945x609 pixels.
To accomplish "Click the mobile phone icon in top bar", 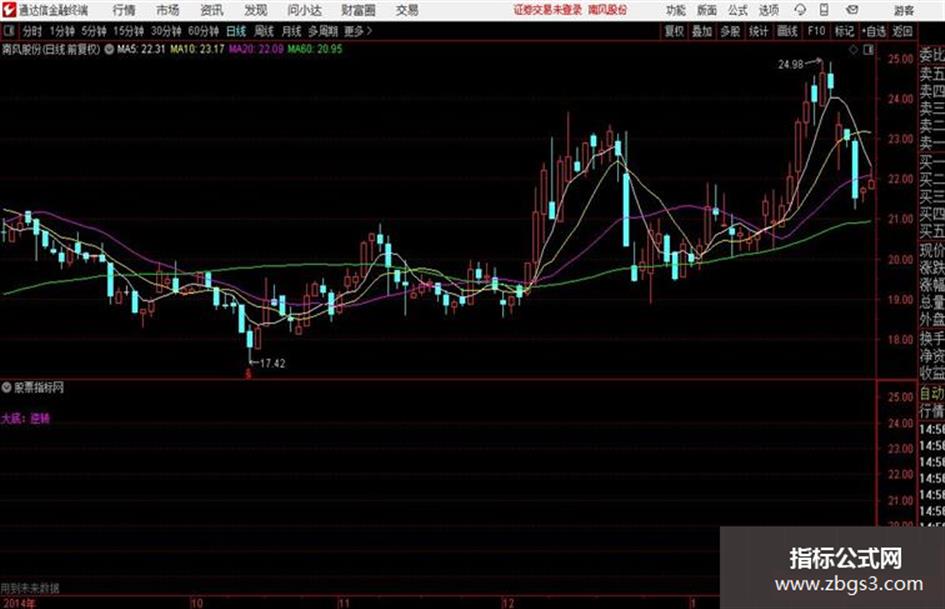I will point(824,10).
